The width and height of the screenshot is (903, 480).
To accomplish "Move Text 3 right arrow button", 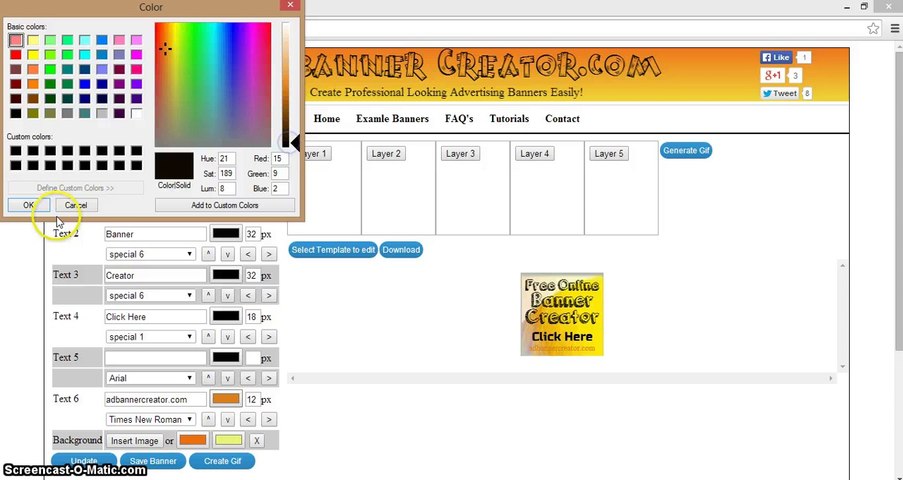I will [x=268, y=296].
